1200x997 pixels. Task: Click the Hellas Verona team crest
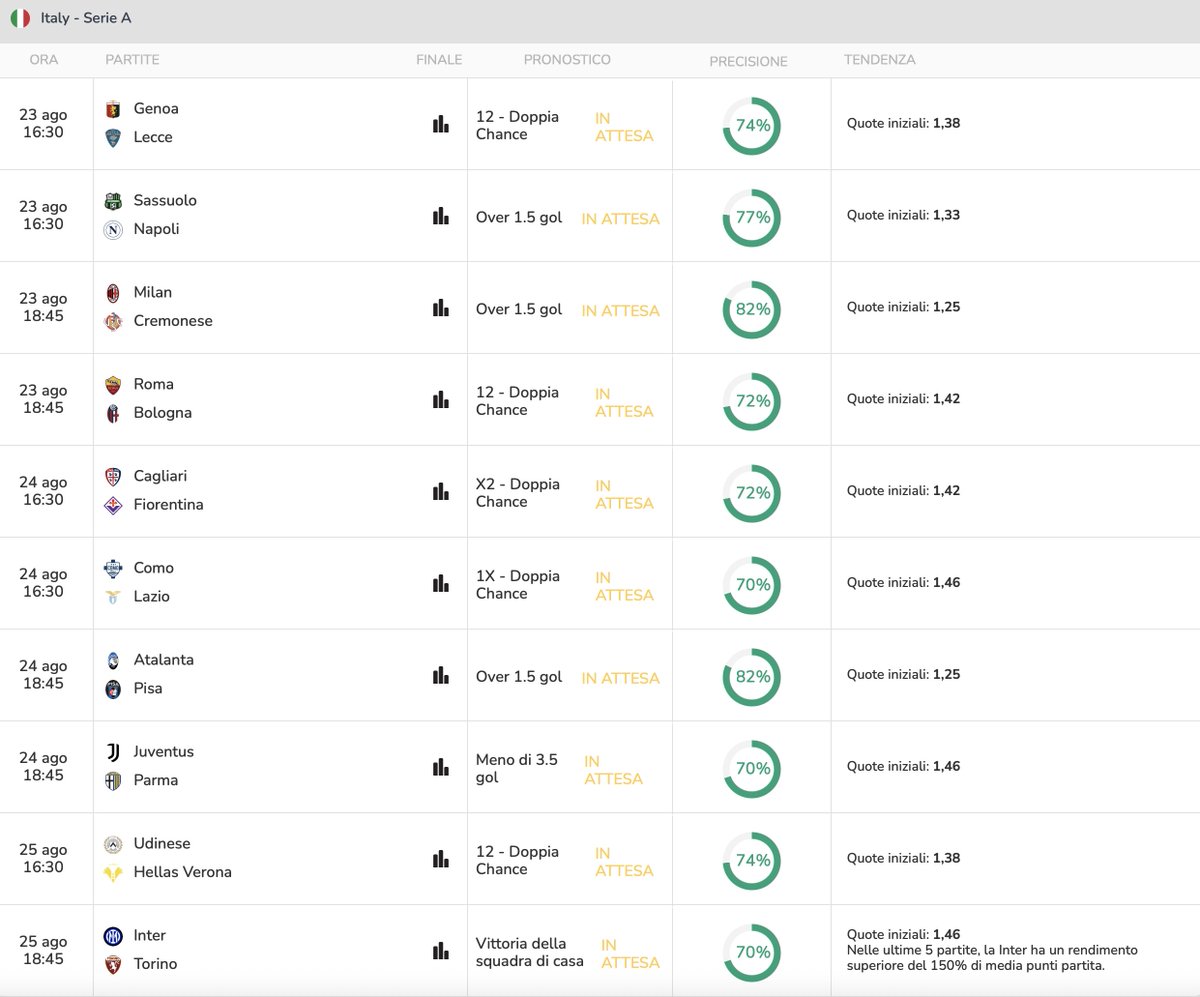tap(113, 873)
